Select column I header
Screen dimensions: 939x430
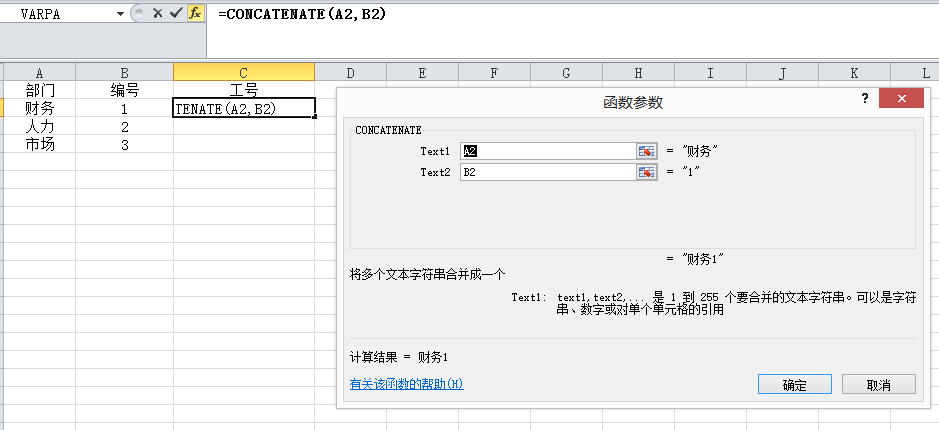point(710,72)
